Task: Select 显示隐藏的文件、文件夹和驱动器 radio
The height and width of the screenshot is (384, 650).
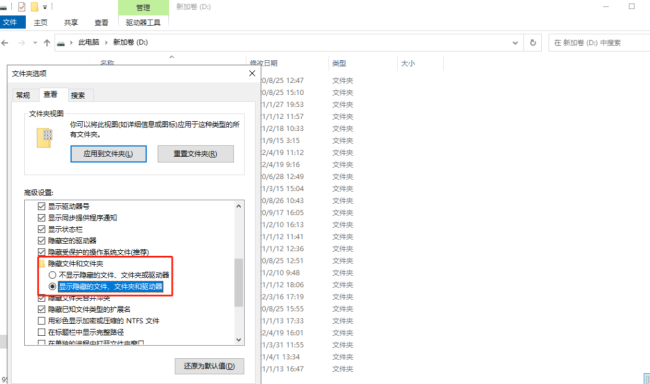Action: (52, 286)
